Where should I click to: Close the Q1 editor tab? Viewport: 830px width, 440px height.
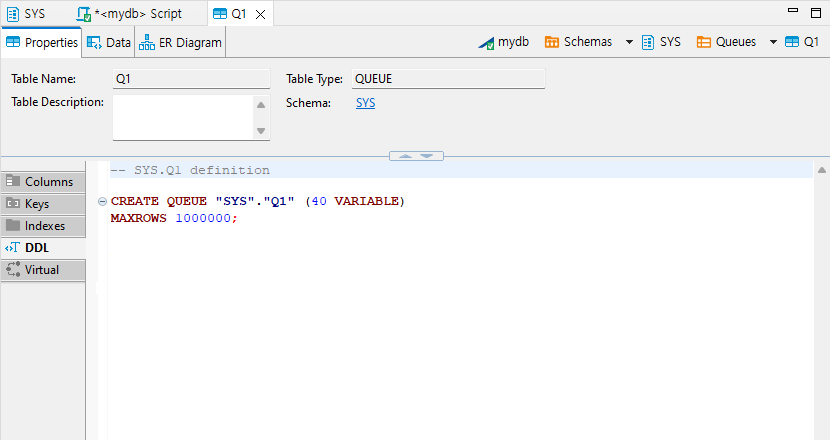(261, 14)
